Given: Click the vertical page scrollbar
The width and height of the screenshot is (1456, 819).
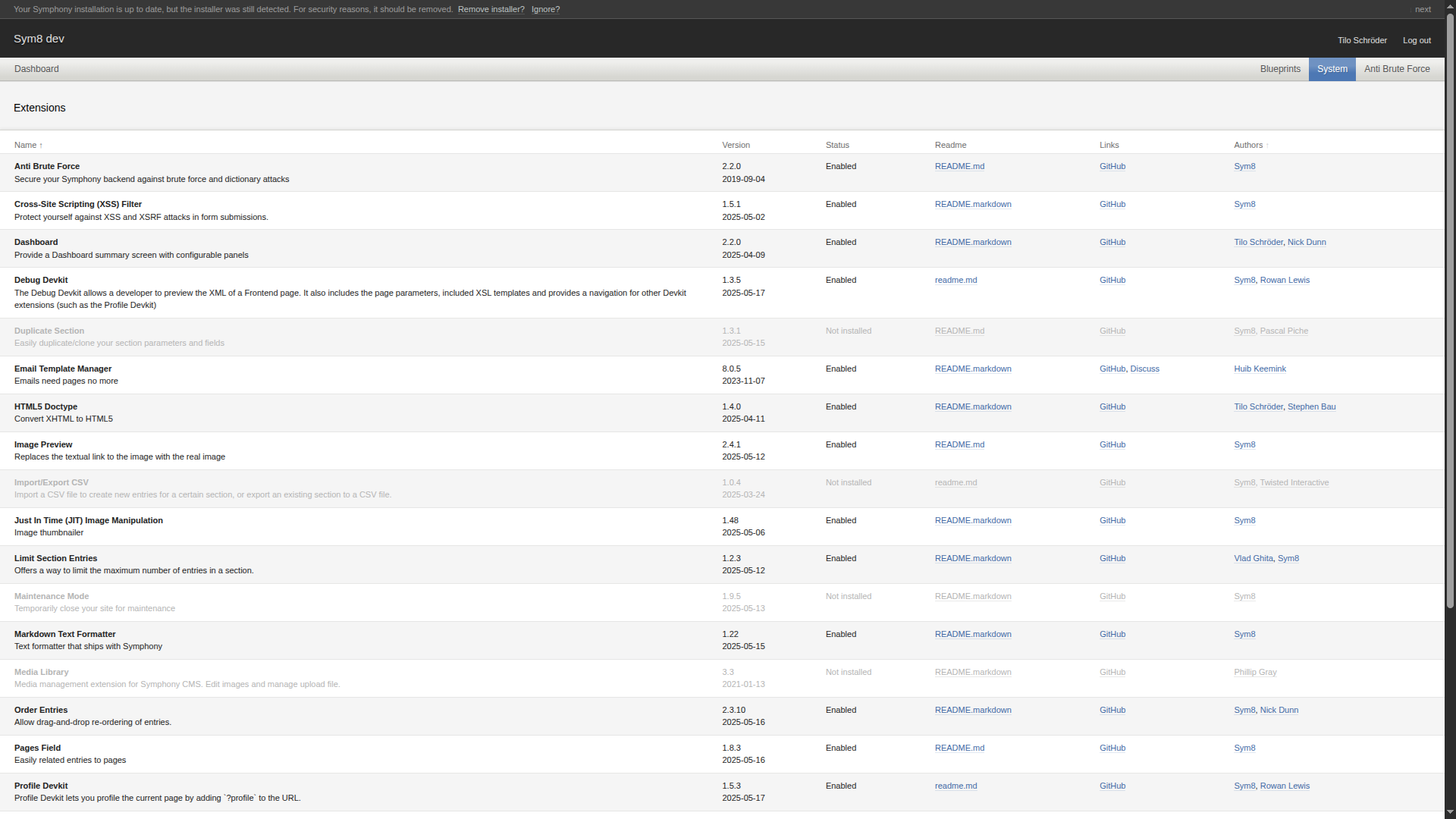Looking at the screenshot, I should click(x=1450, y=303).
